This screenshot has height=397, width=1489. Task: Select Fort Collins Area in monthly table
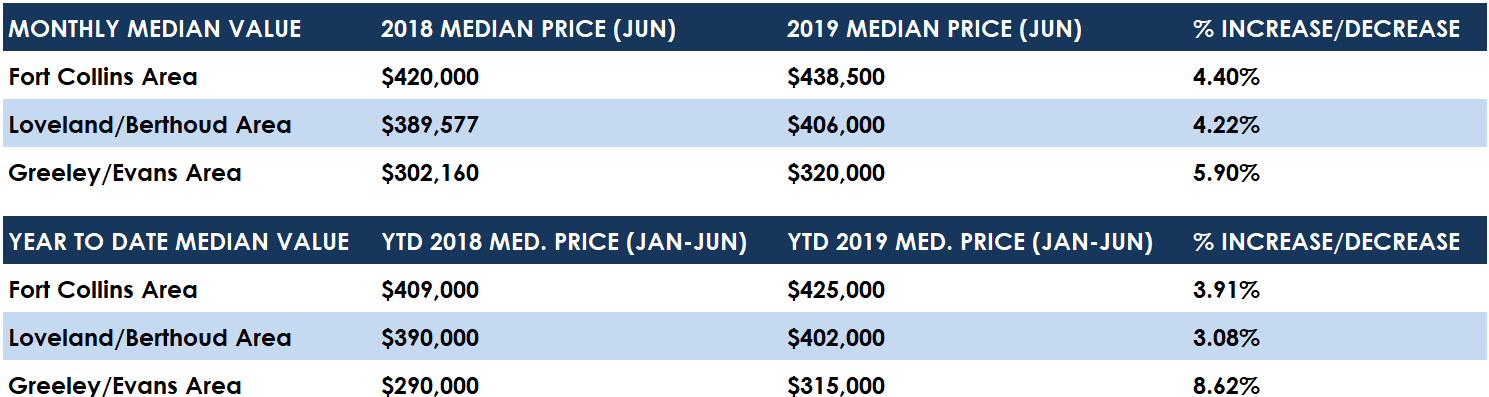[103, 77]
